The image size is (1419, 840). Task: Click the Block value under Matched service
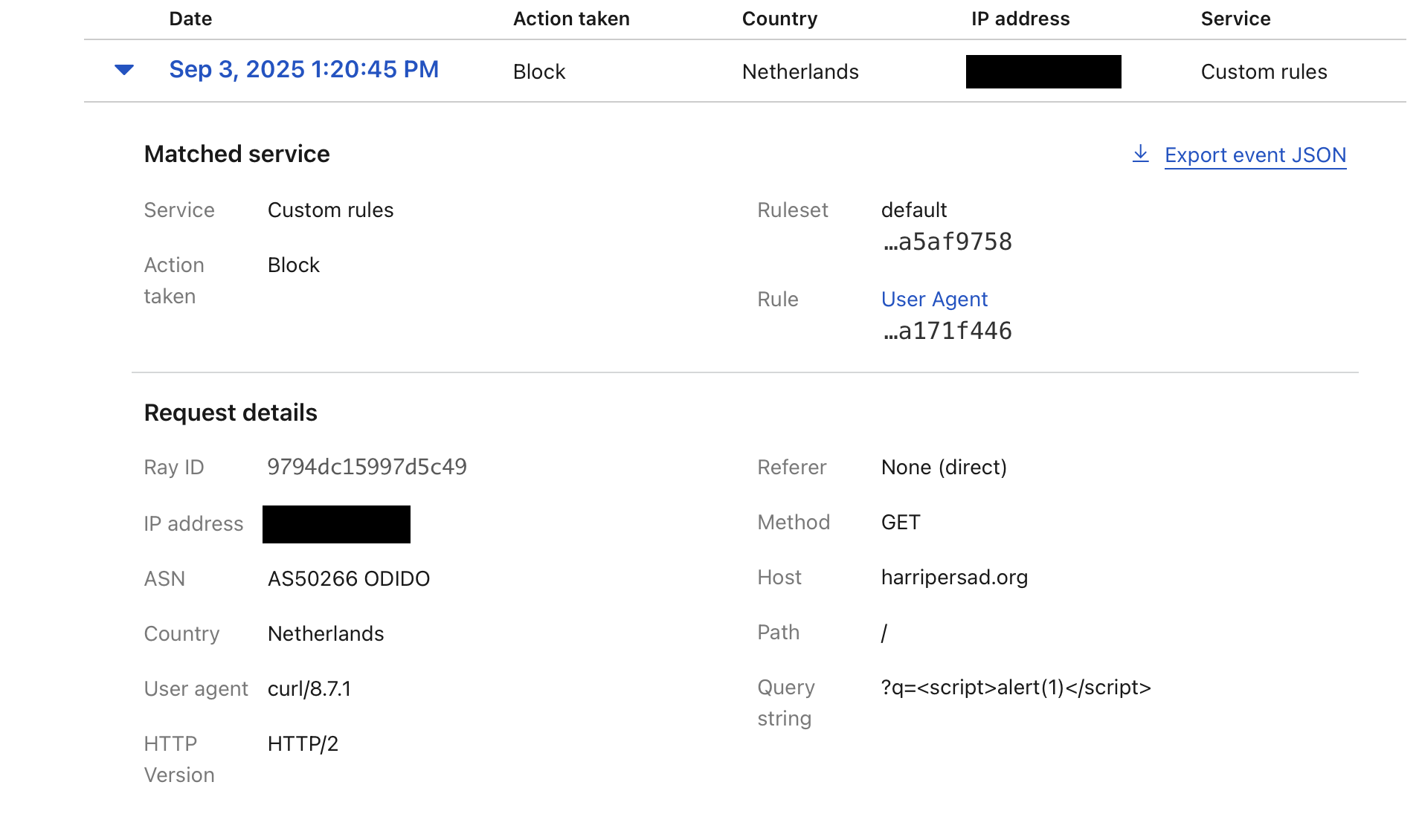(293, 265)
